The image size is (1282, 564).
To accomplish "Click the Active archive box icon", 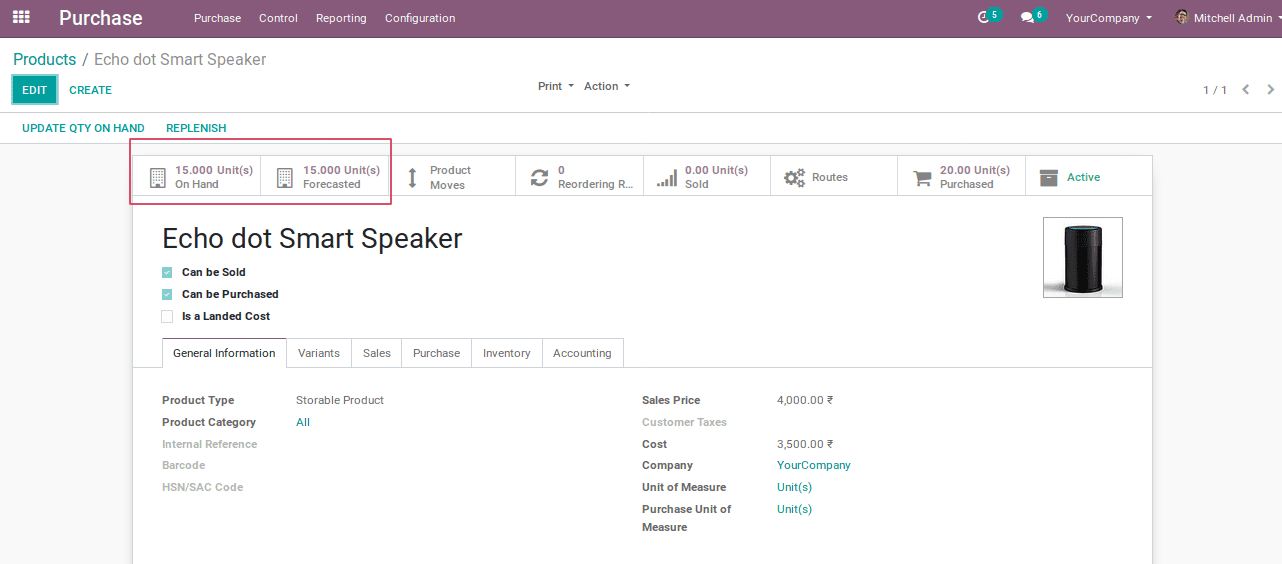I will pos(1049,178).
